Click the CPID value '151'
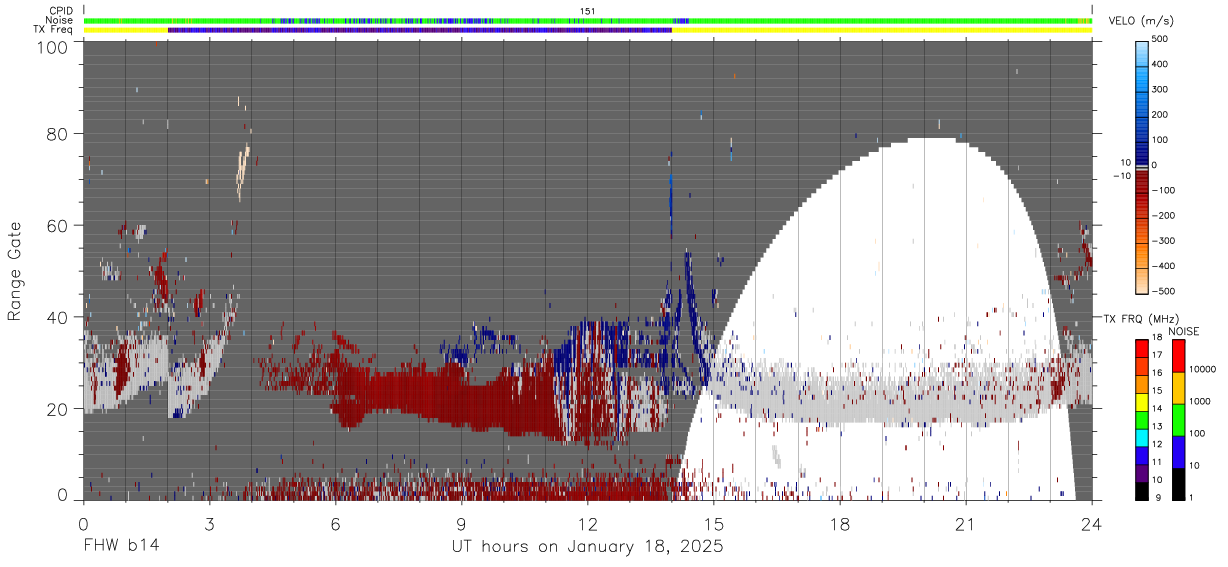The height and width of the screenshot is (567, 1228). click(x=588, y=11)
